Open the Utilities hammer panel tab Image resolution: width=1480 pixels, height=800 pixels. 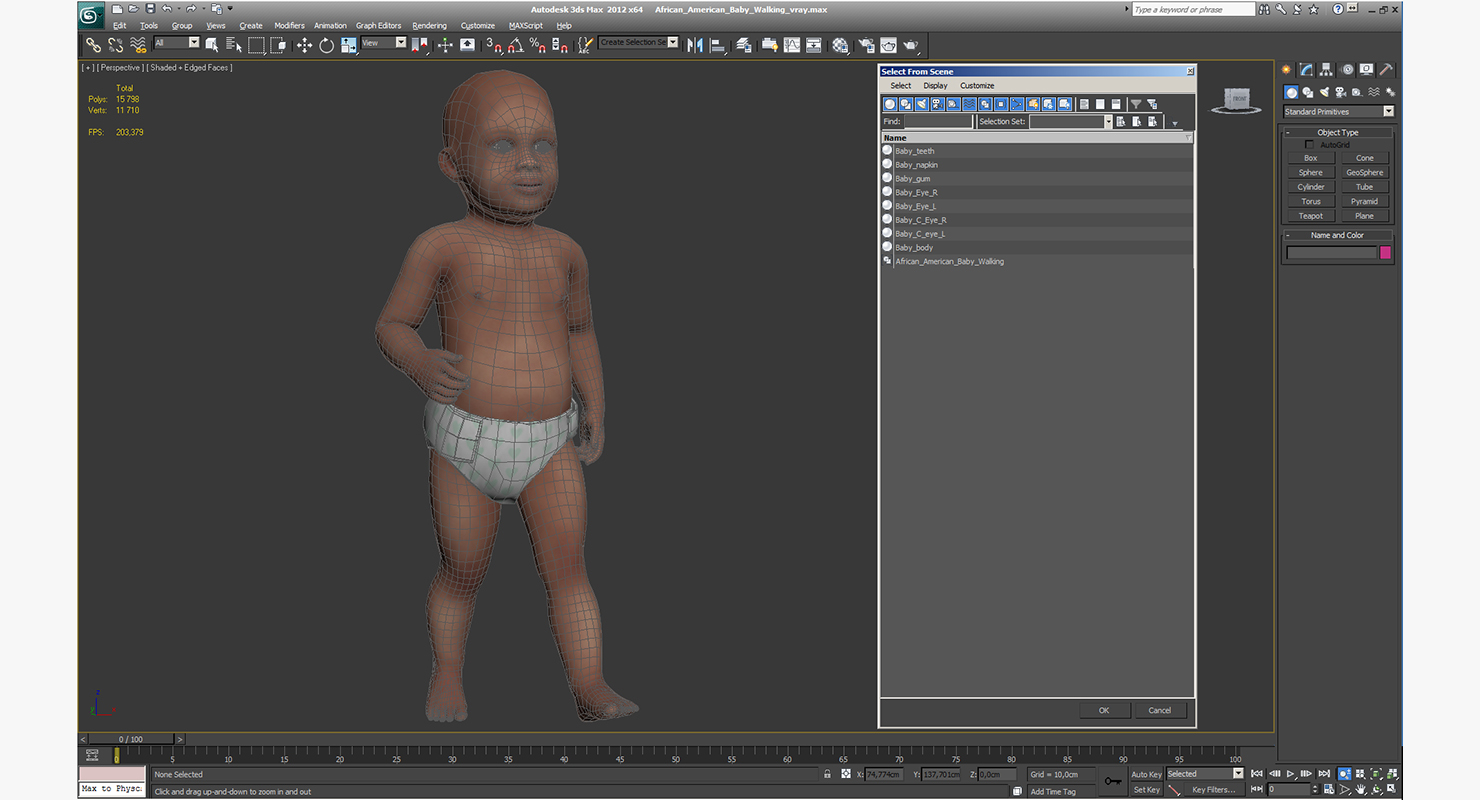pyautogui.click(x=1386, y=70)
